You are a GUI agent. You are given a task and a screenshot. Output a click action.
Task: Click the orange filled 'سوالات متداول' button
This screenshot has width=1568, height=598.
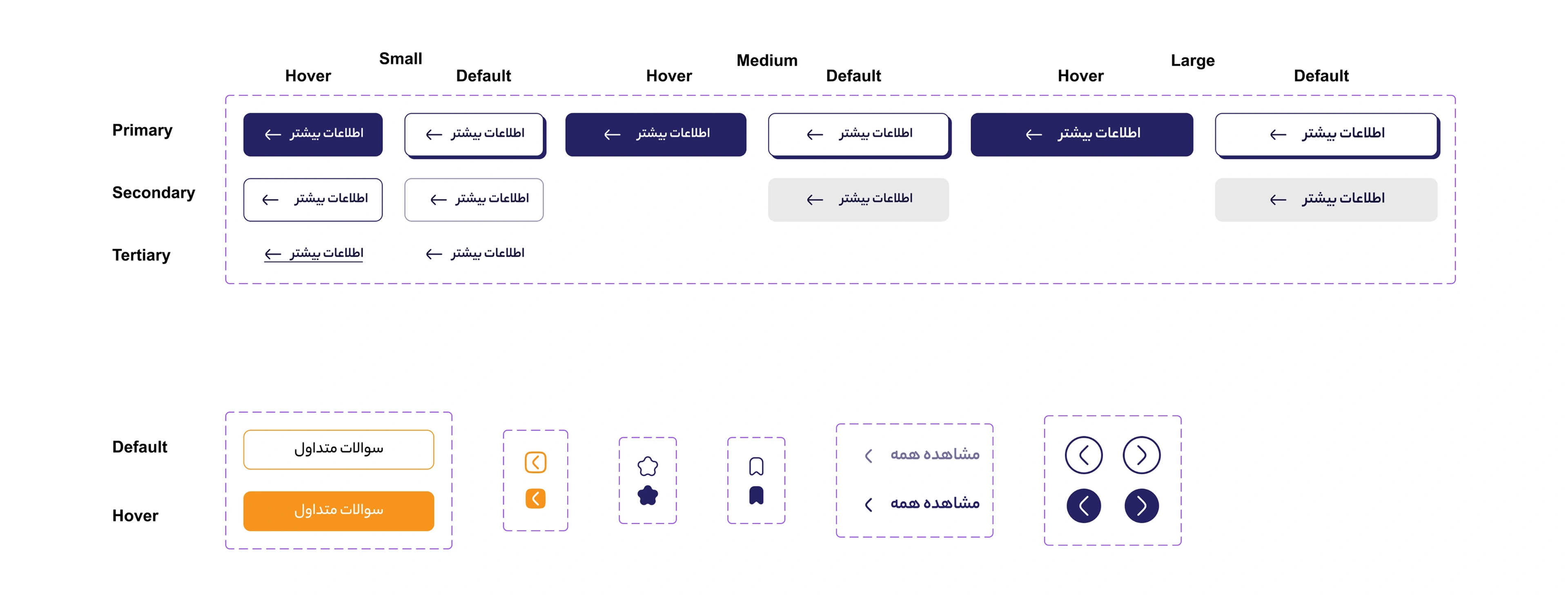(339, 511)
